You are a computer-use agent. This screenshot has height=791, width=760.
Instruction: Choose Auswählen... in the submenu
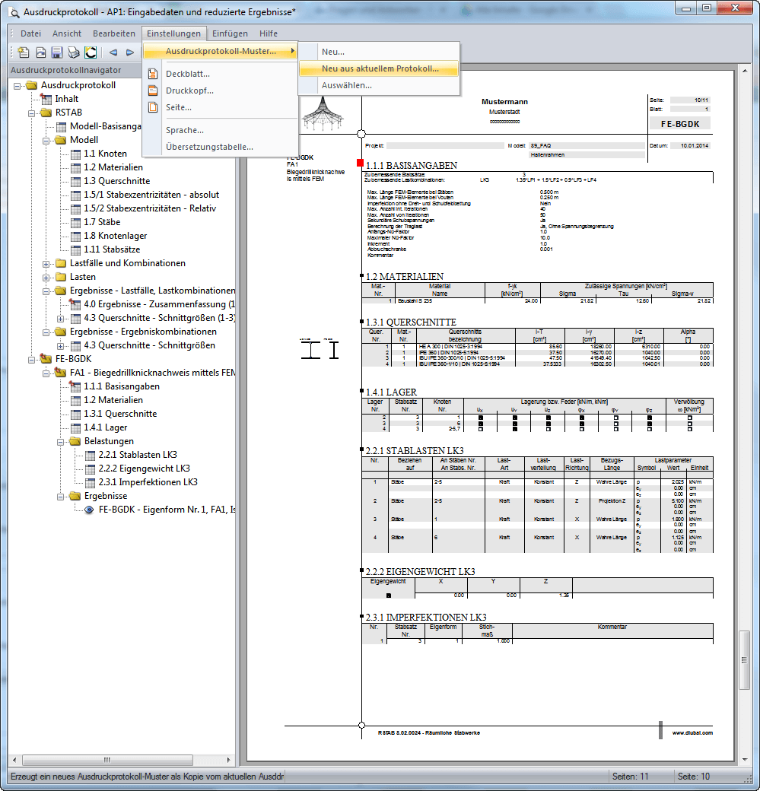pyautogui.click(x=379, y=85)
